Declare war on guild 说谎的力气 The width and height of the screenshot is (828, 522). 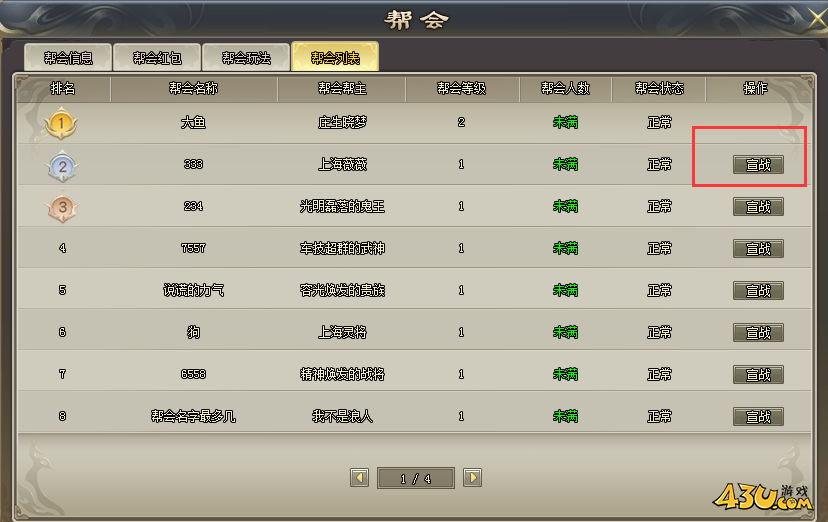point(758,290)
